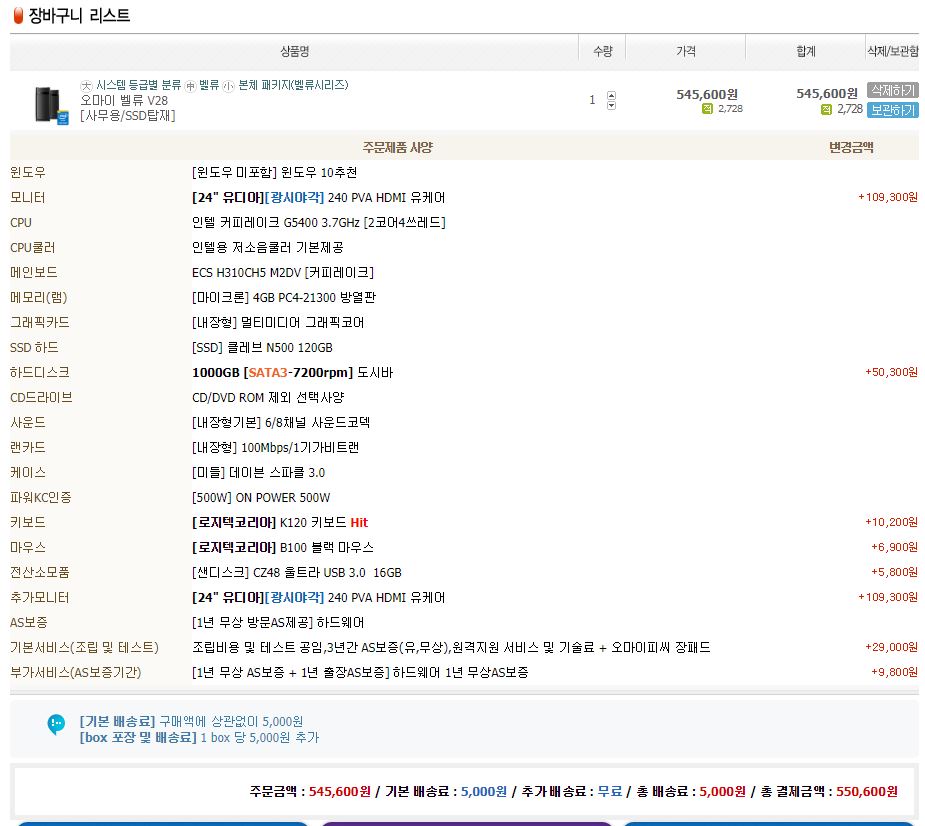Select [1년 무상 방문AS제공] 하드웨어 text
This screenshot has width=925, height=826.
tap(278, 622)
